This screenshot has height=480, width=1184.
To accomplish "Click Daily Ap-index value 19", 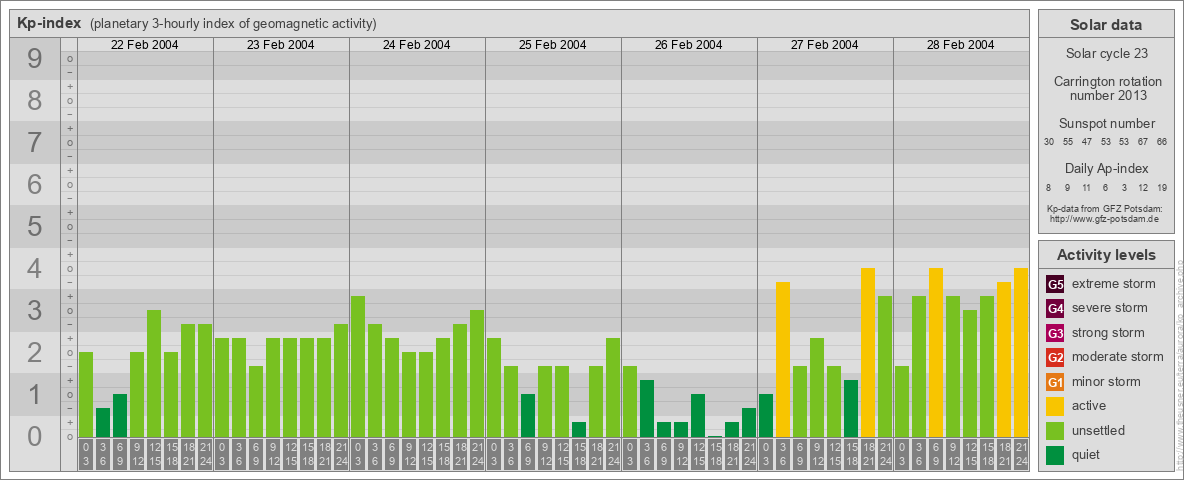I will coord(1162,187).
